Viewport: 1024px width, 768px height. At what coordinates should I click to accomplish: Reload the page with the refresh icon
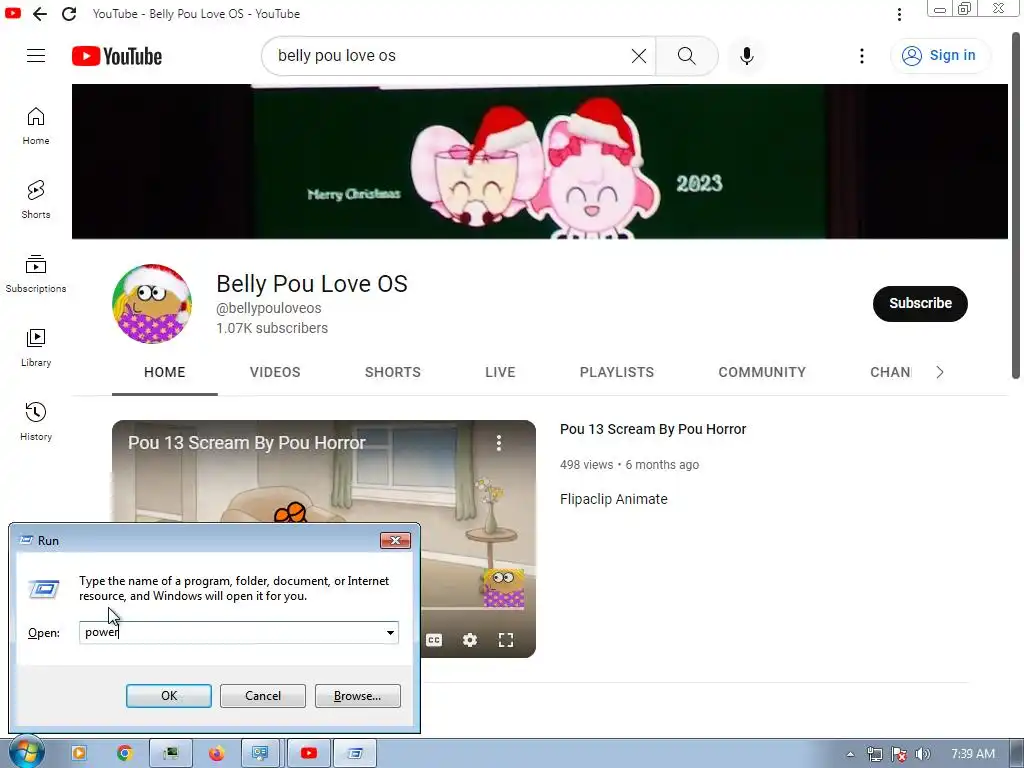tap(69, 14)
